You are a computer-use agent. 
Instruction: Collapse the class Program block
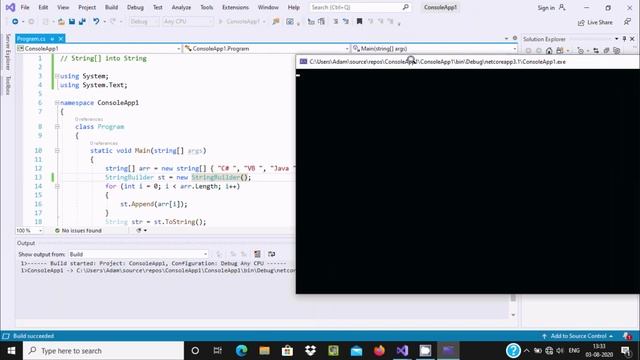pyautogui.click(x=57, y=127)
